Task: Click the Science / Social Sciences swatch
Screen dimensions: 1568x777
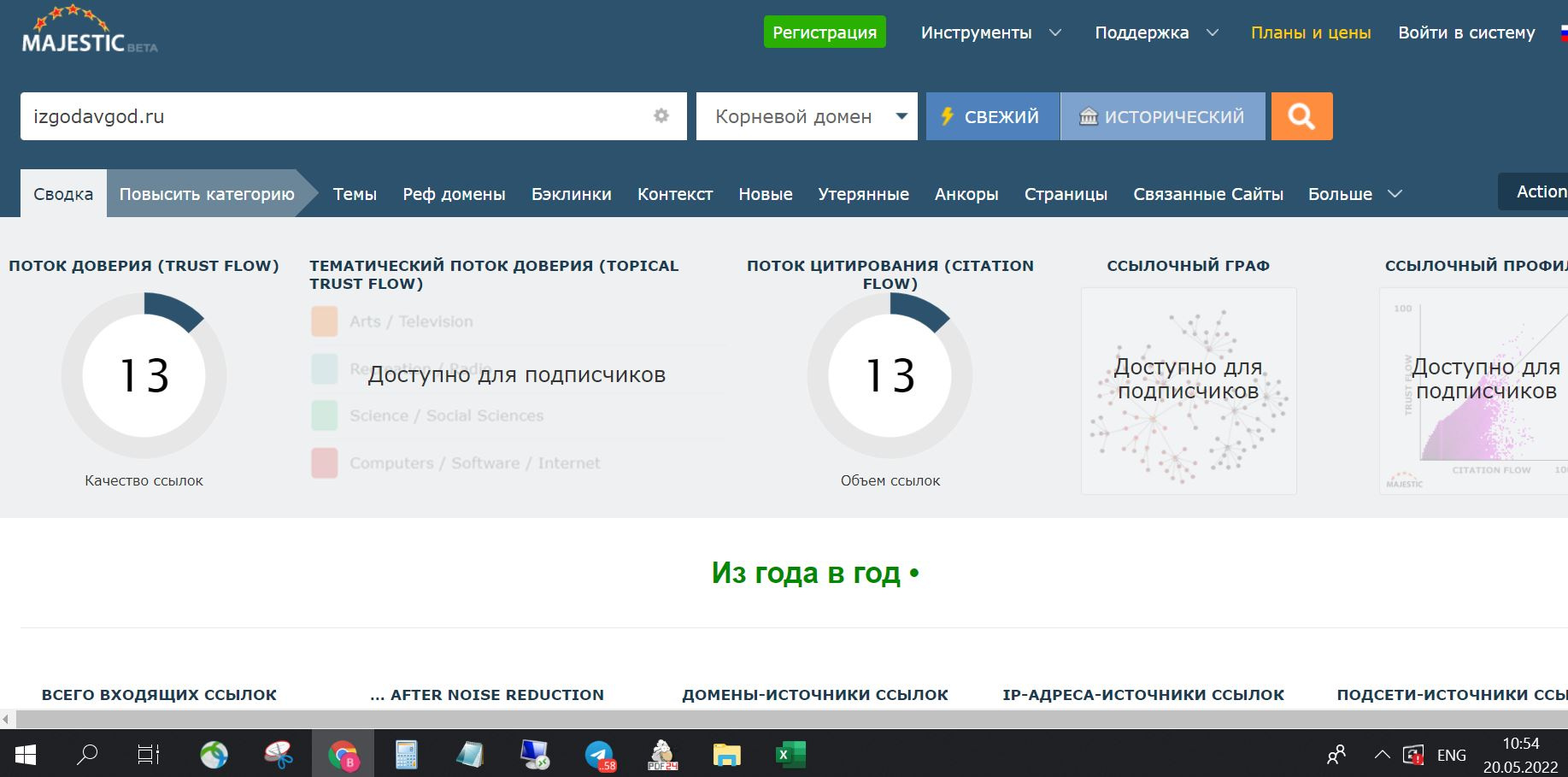Action: pos(325,415)
